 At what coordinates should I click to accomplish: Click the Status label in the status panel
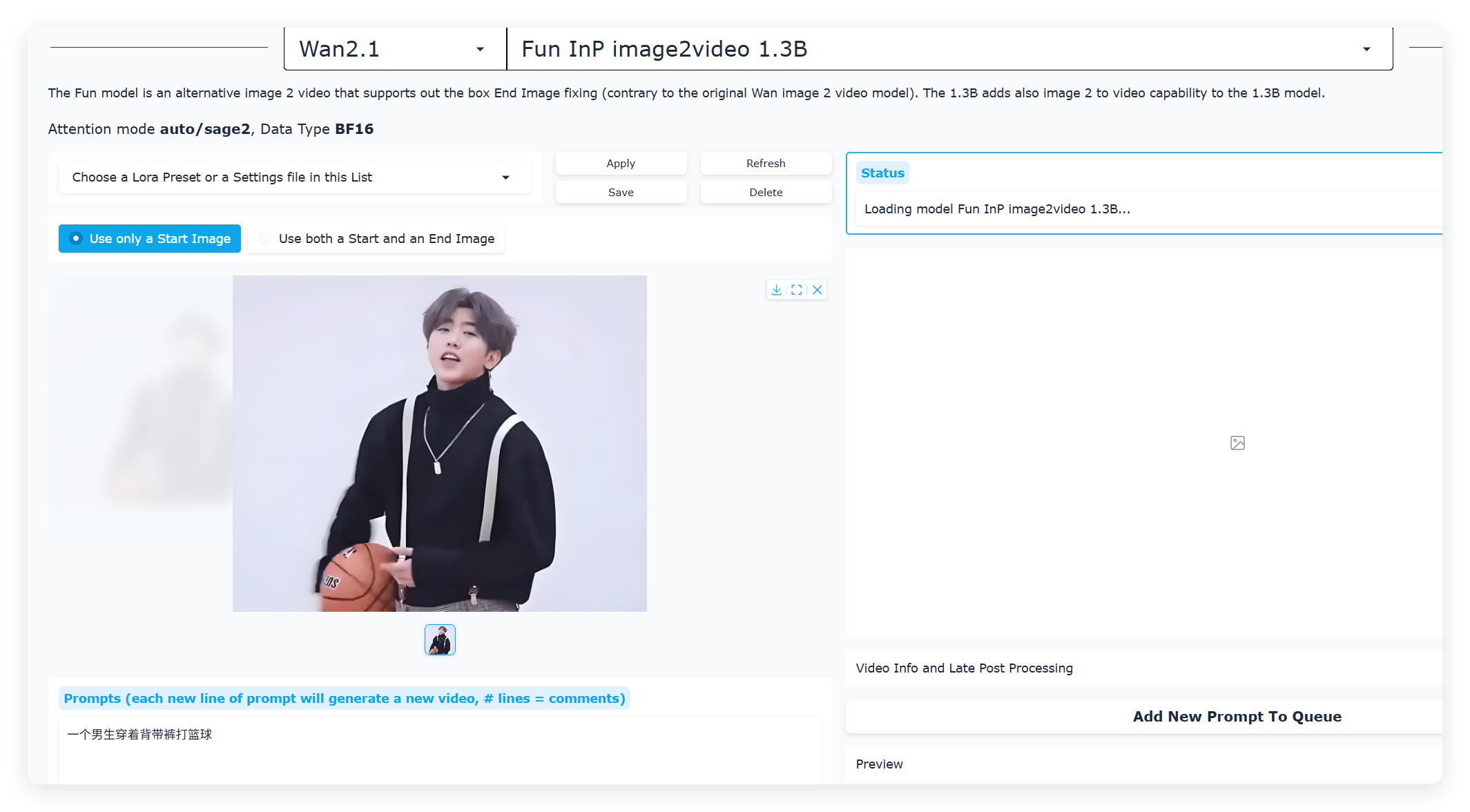[882, 173]
